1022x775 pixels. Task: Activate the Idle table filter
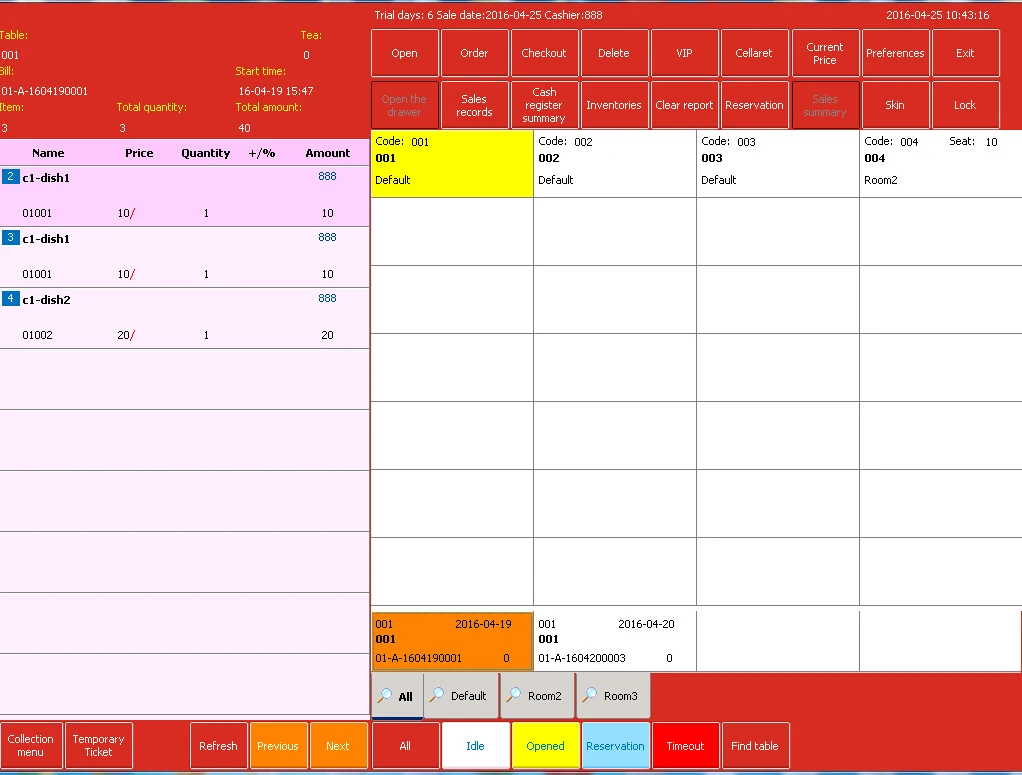pyautogui.click(x=475, y=745)
